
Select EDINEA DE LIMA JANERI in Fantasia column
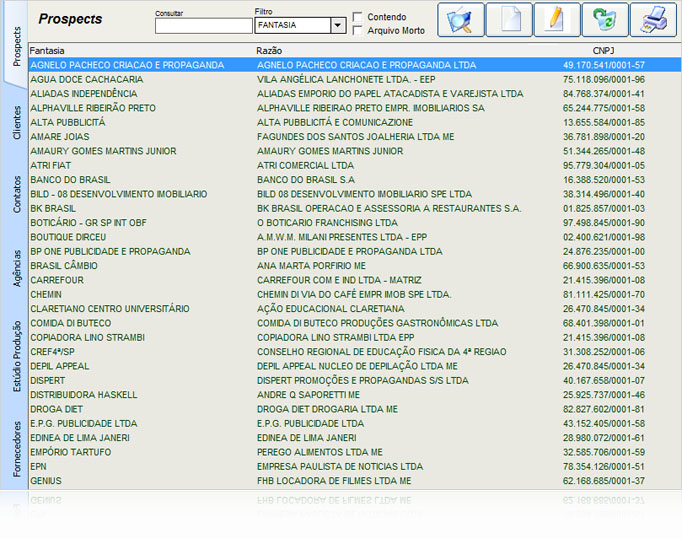(x=80, y=439)
